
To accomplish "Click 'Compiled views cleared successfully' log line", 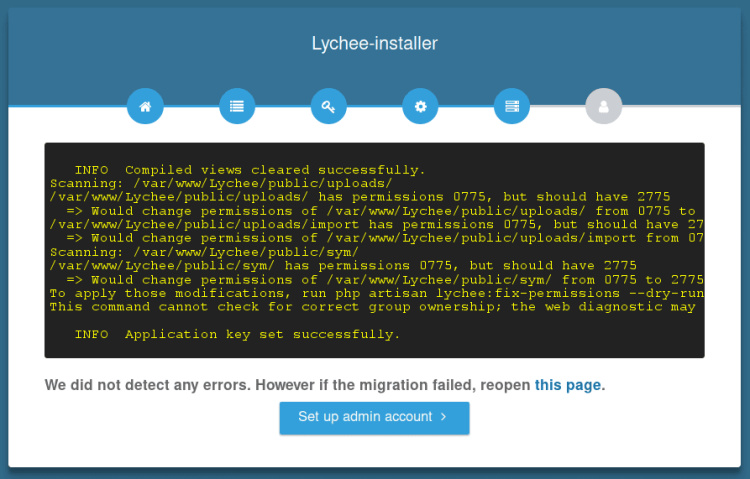I will click(x=250, y=170).
